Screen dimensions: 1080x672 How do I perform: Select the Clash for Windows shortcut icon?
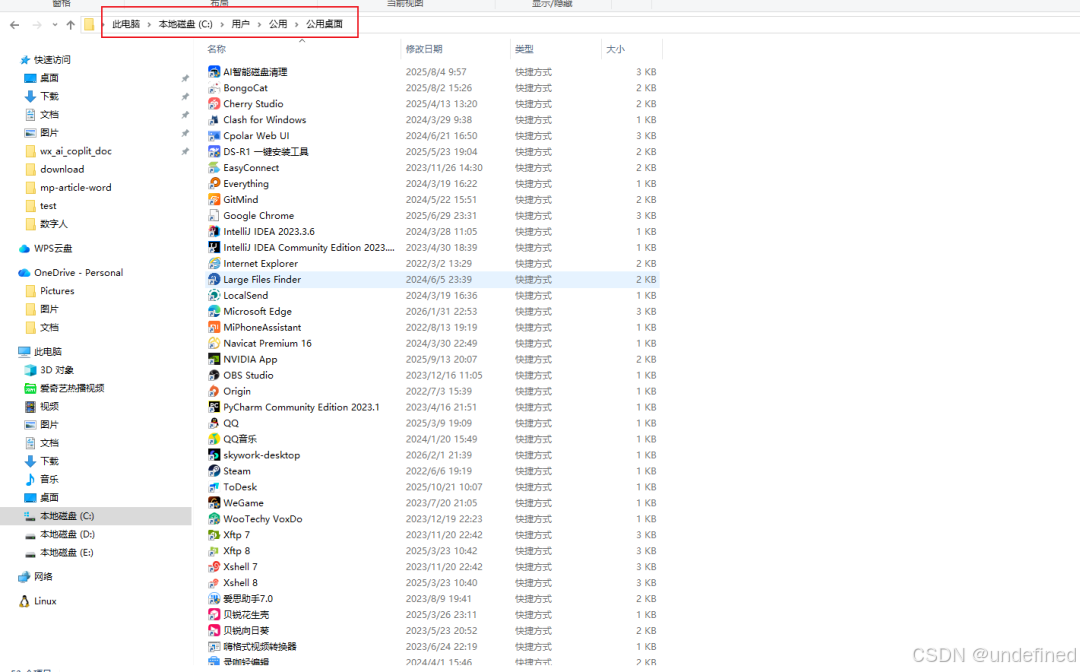pyautogui.click(x=214, y=120)
